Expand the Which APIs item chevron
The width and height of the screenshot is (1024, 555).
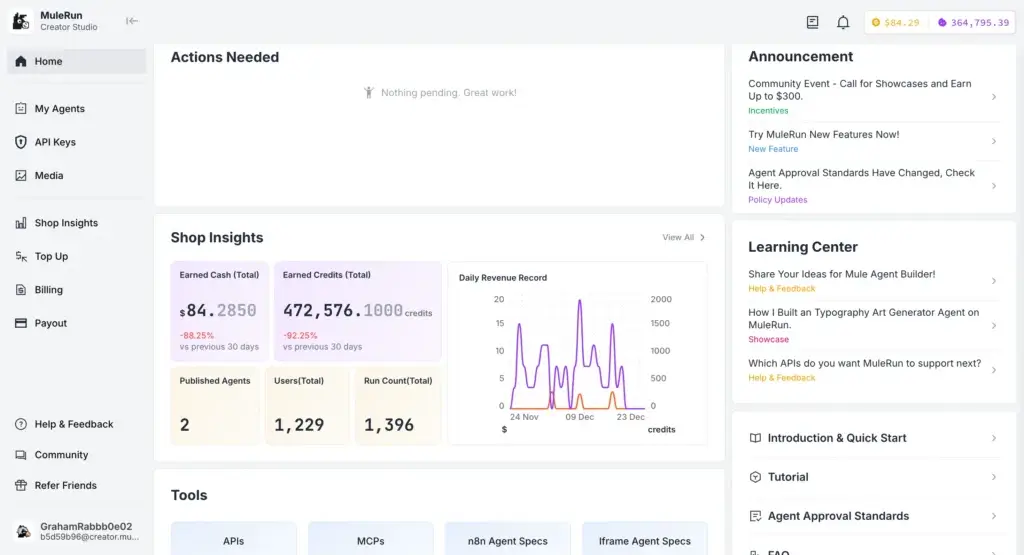pos(993,370)
